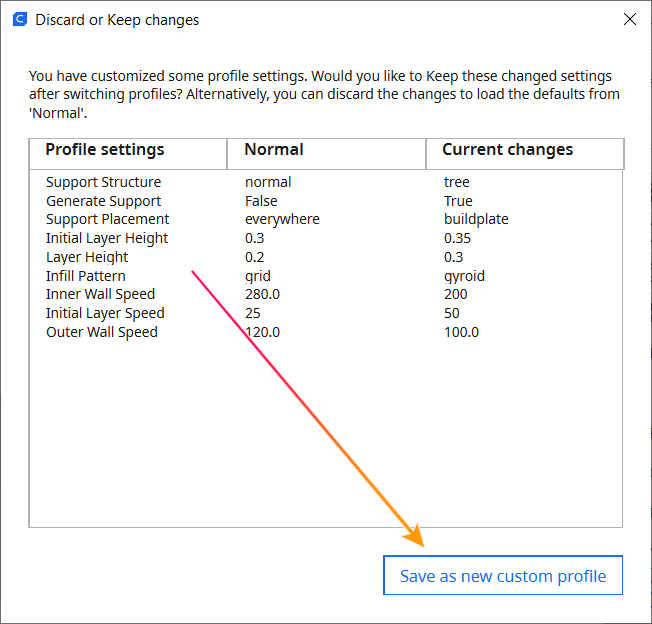This screenshot has height=624, width=652.
Task: Click the Cura logo icon in title bar
Action: pos(20,19)
